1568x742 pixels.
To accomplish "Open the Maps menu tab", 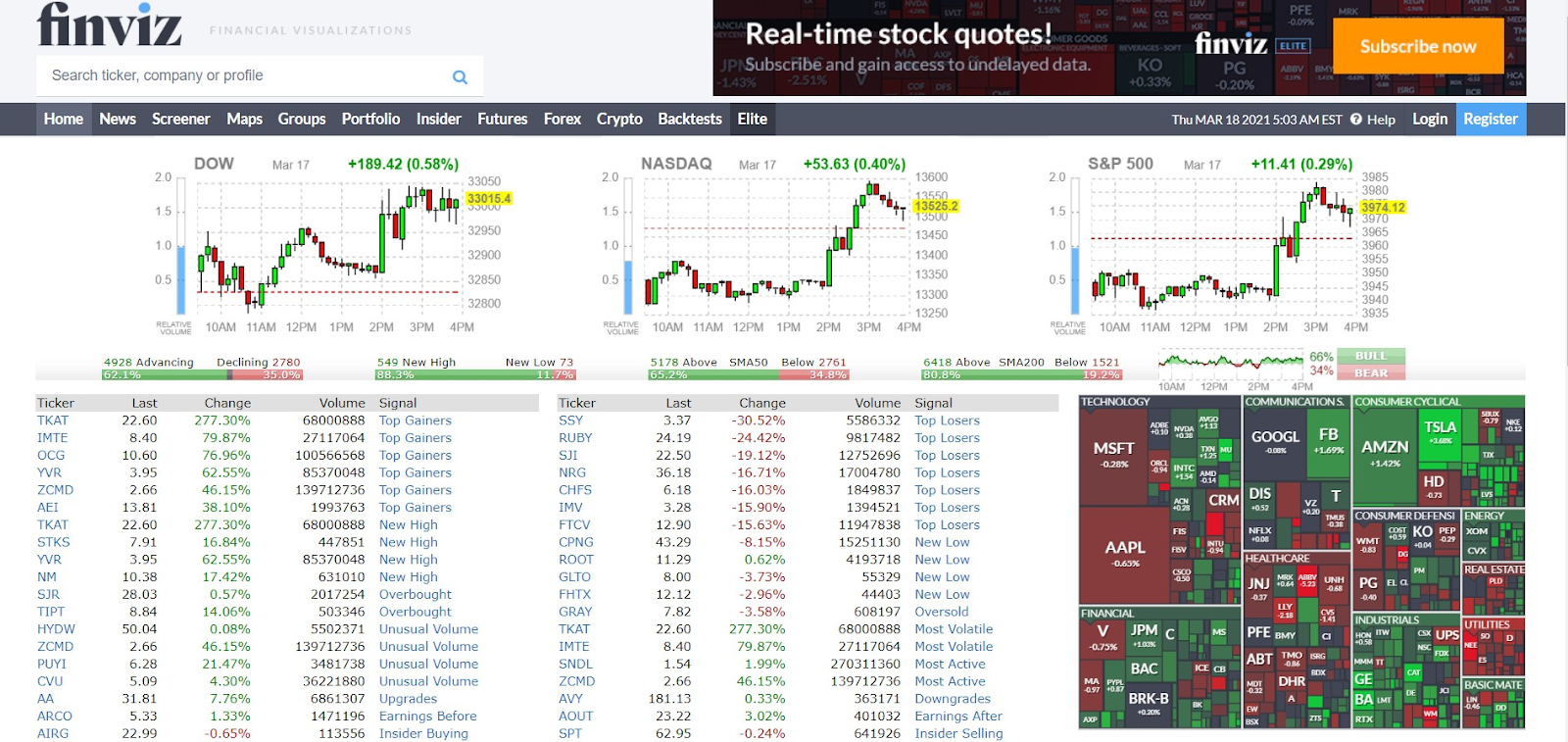I will pyautogui.click(x=244, y=120).
